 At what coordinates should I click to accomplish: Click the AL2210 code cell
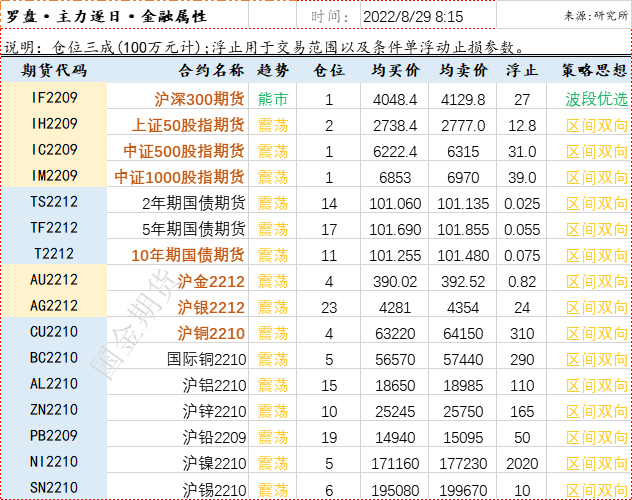click(54, 384)
